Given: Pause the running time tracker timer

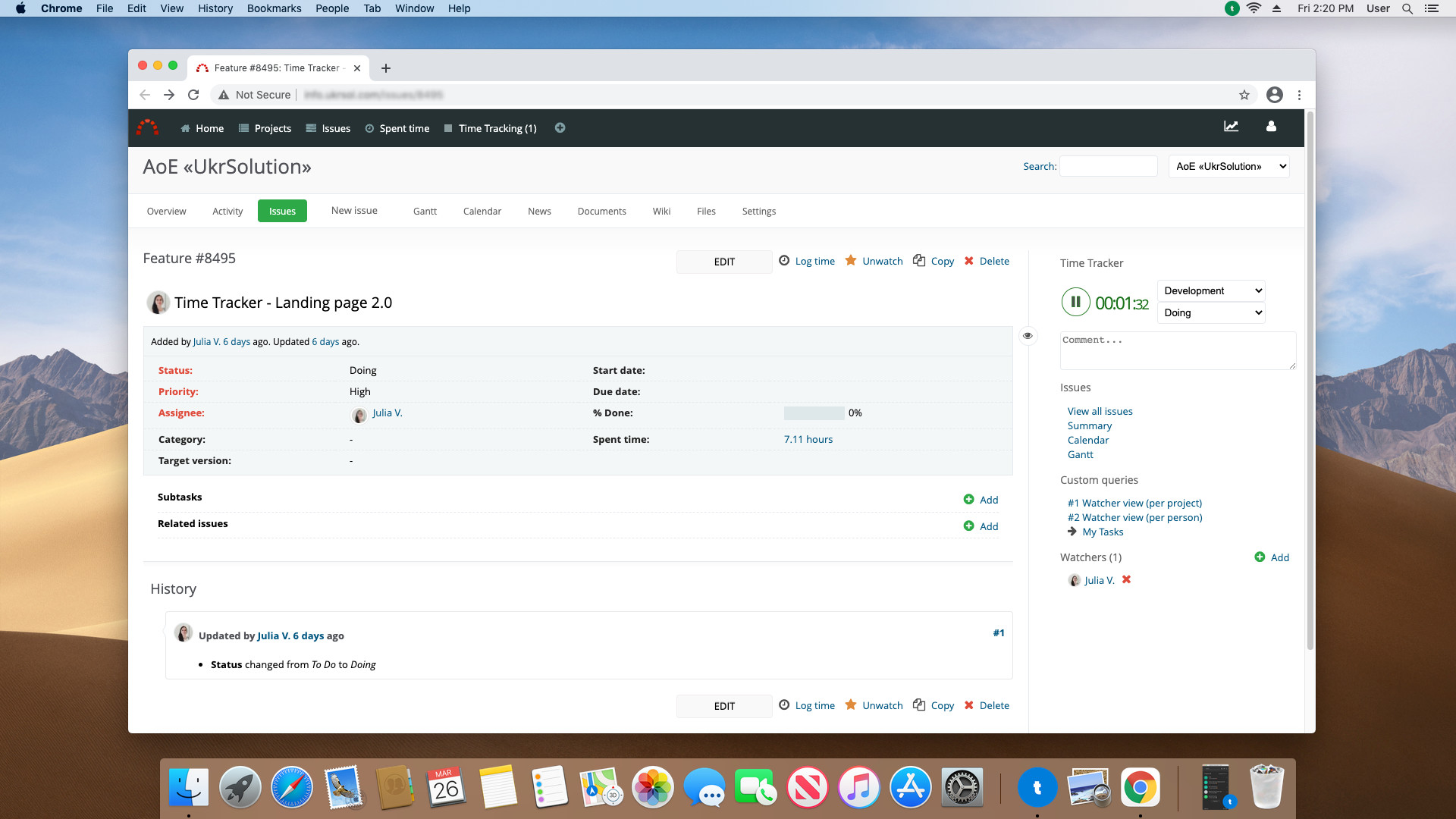Looking at the screenshot, I should click(1075, 302).
